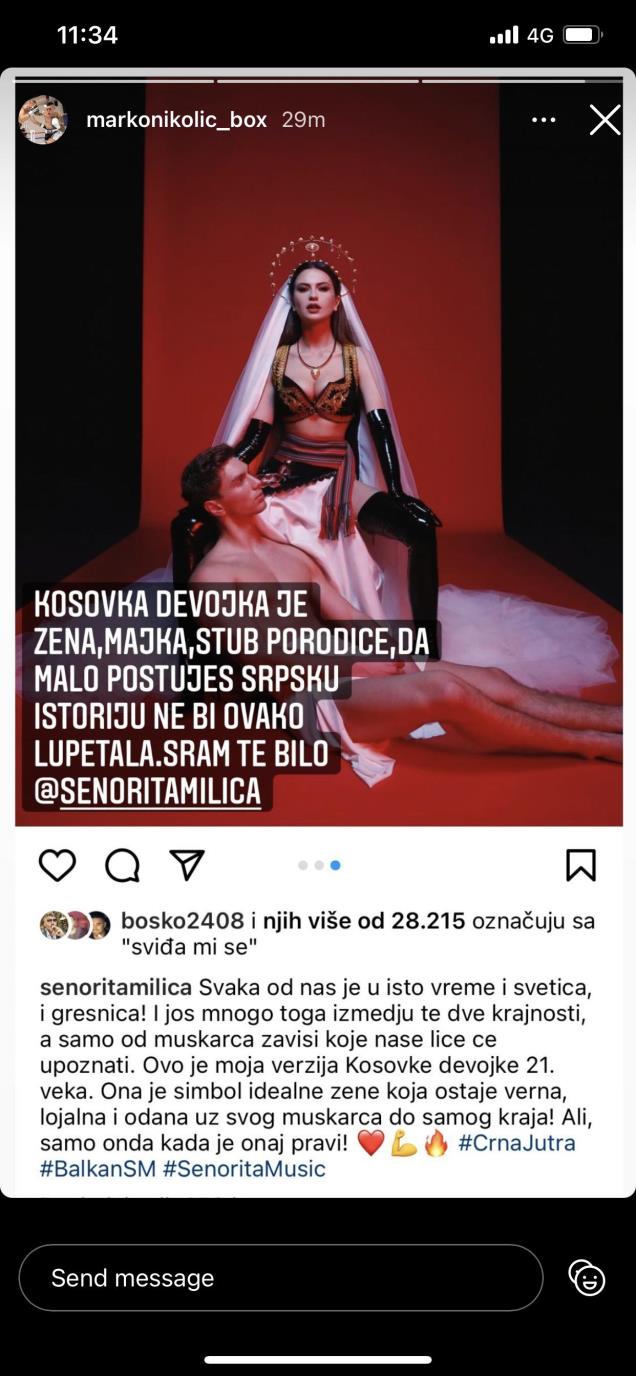Tap the heart like icon
This screenshot has width=636, height=1376.
[57, 865]
